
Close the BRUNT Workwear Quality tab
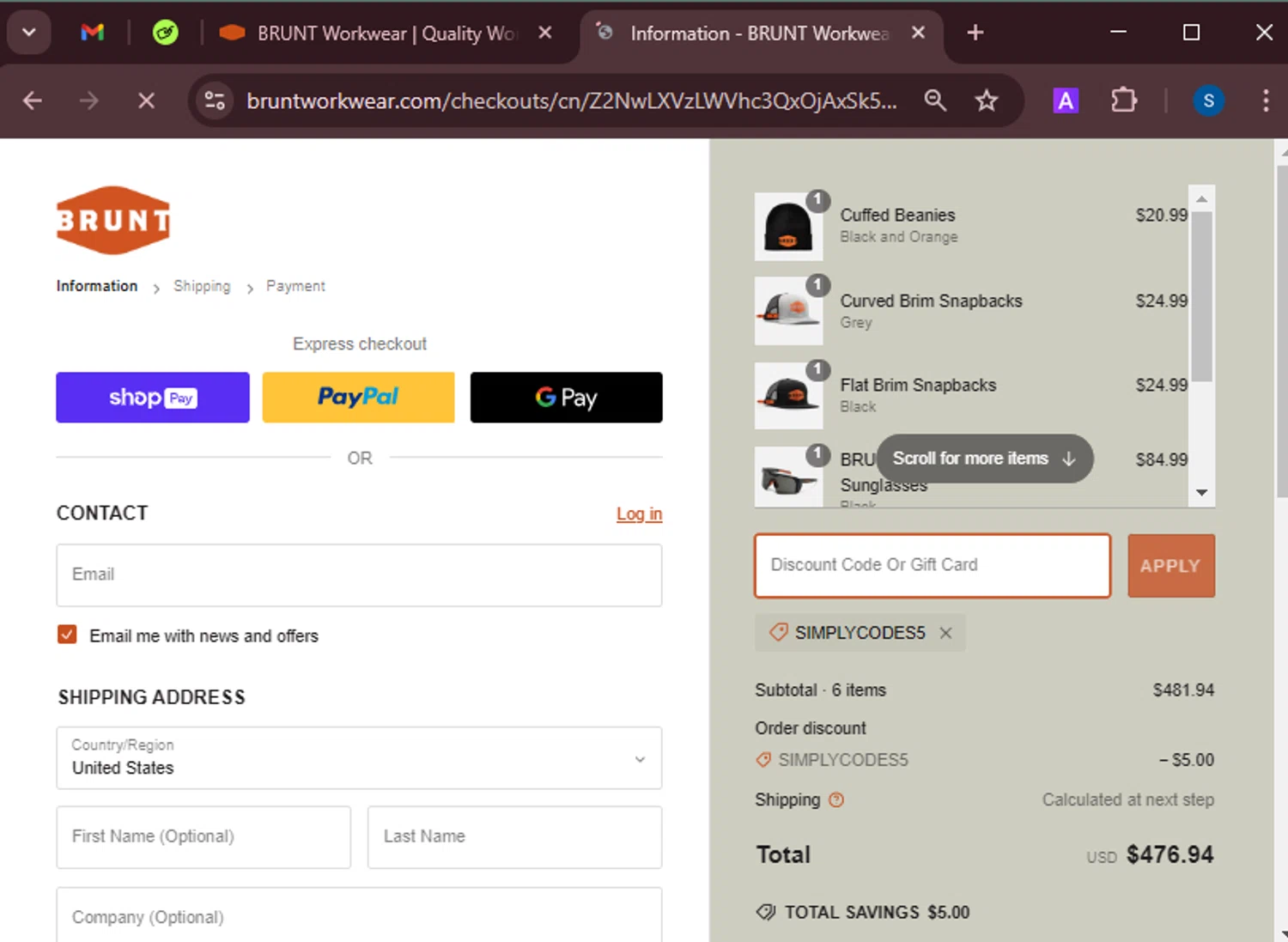pos(545,33)
